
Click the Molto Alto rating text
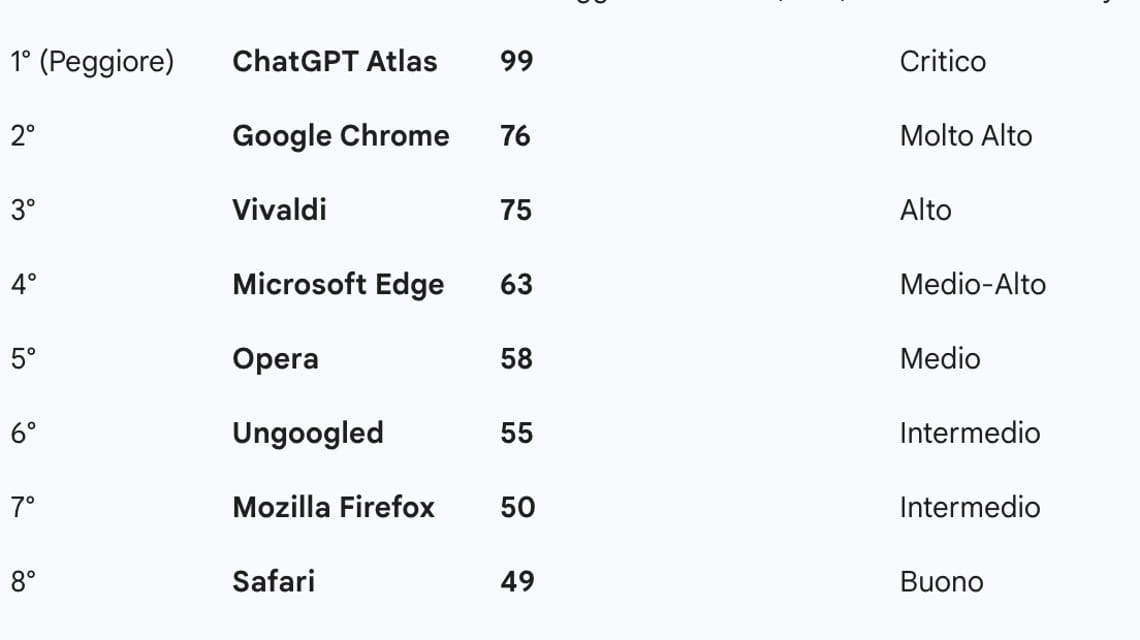pyautogui.click(x=965, y=136)
